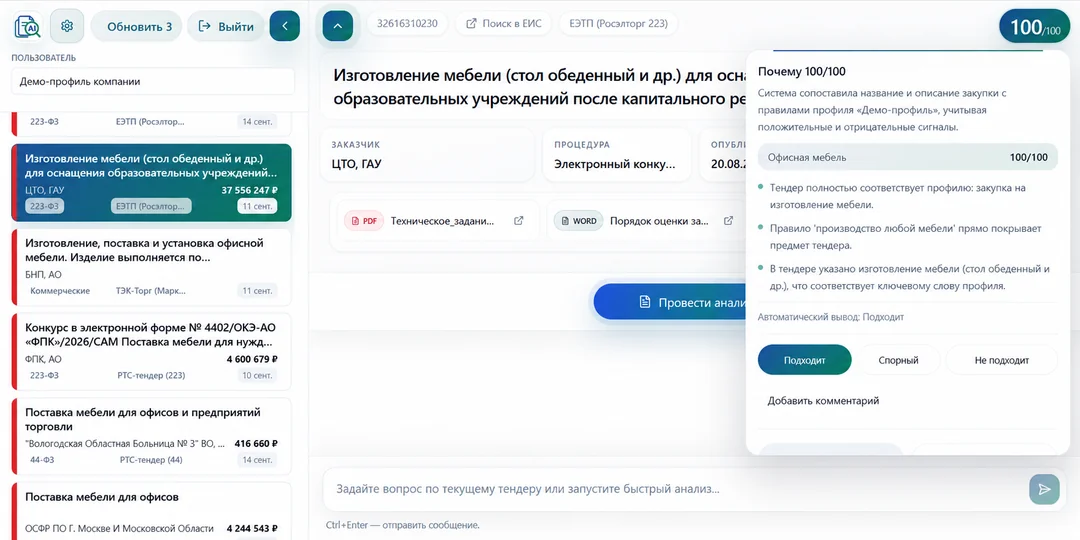Mark tender as 'Спорный'

pos(898,360)
